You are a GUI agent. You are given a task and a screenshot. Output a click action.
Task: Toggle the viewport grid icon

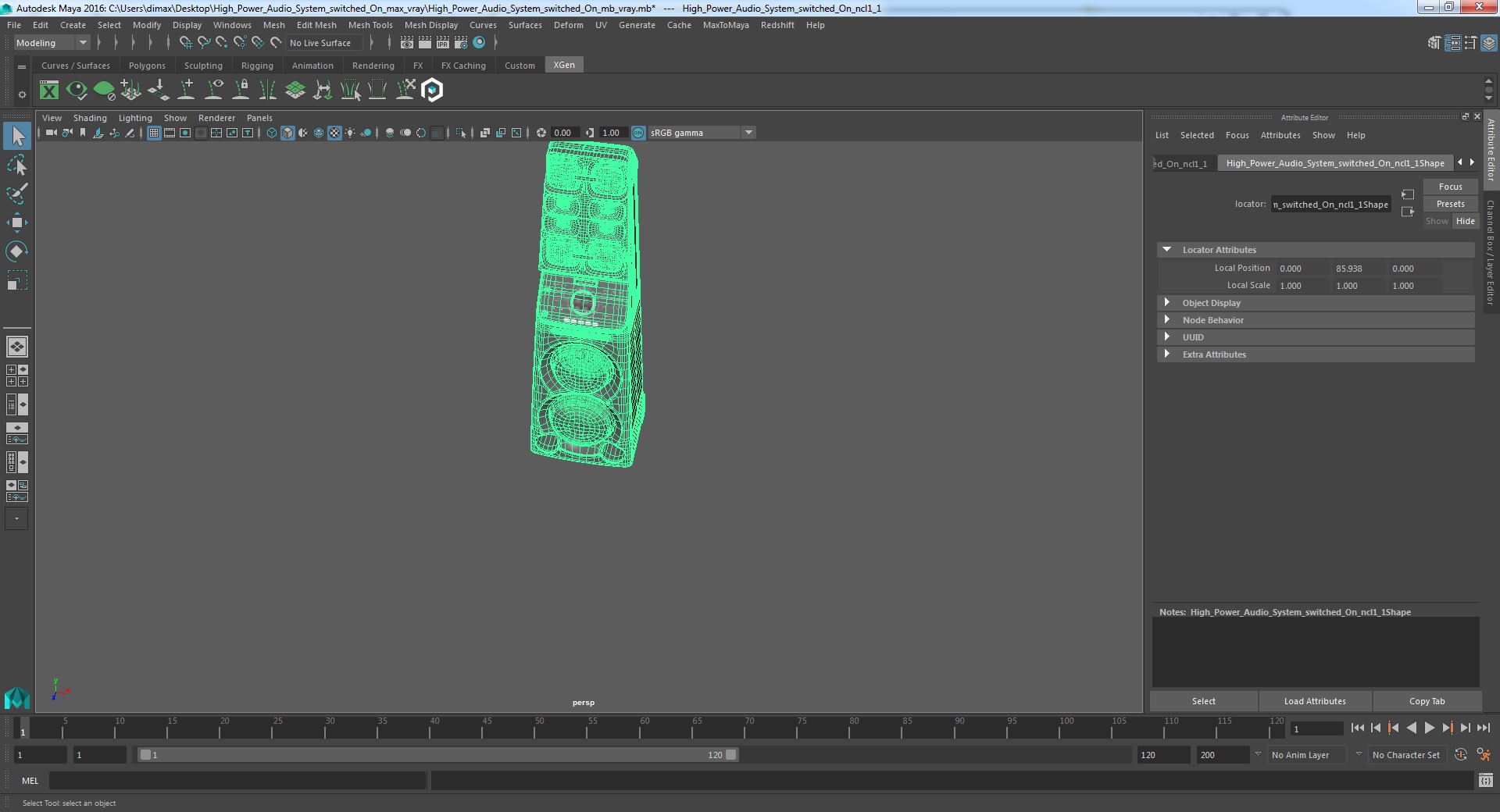[x=154, y=133]
